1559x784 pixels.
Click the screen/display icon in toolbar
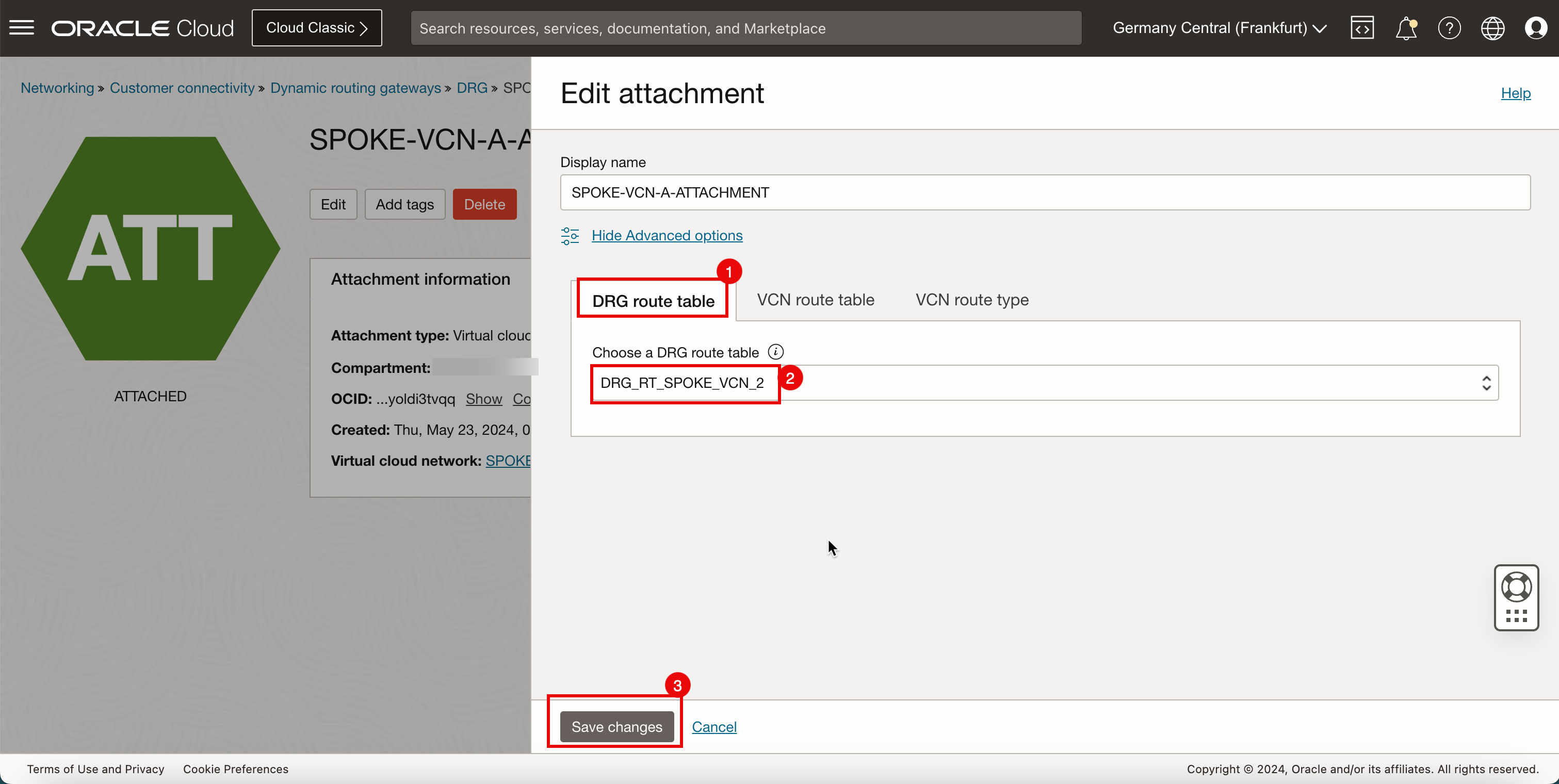1363,28
